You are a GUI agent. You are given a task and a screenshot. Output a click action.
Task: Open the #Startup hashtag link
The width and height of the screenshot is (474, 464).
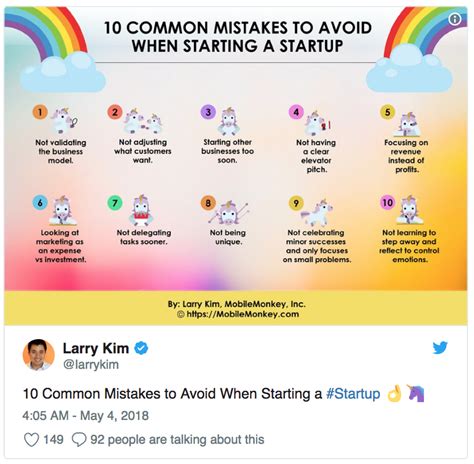pyautogui.click(x=353, y=394)
